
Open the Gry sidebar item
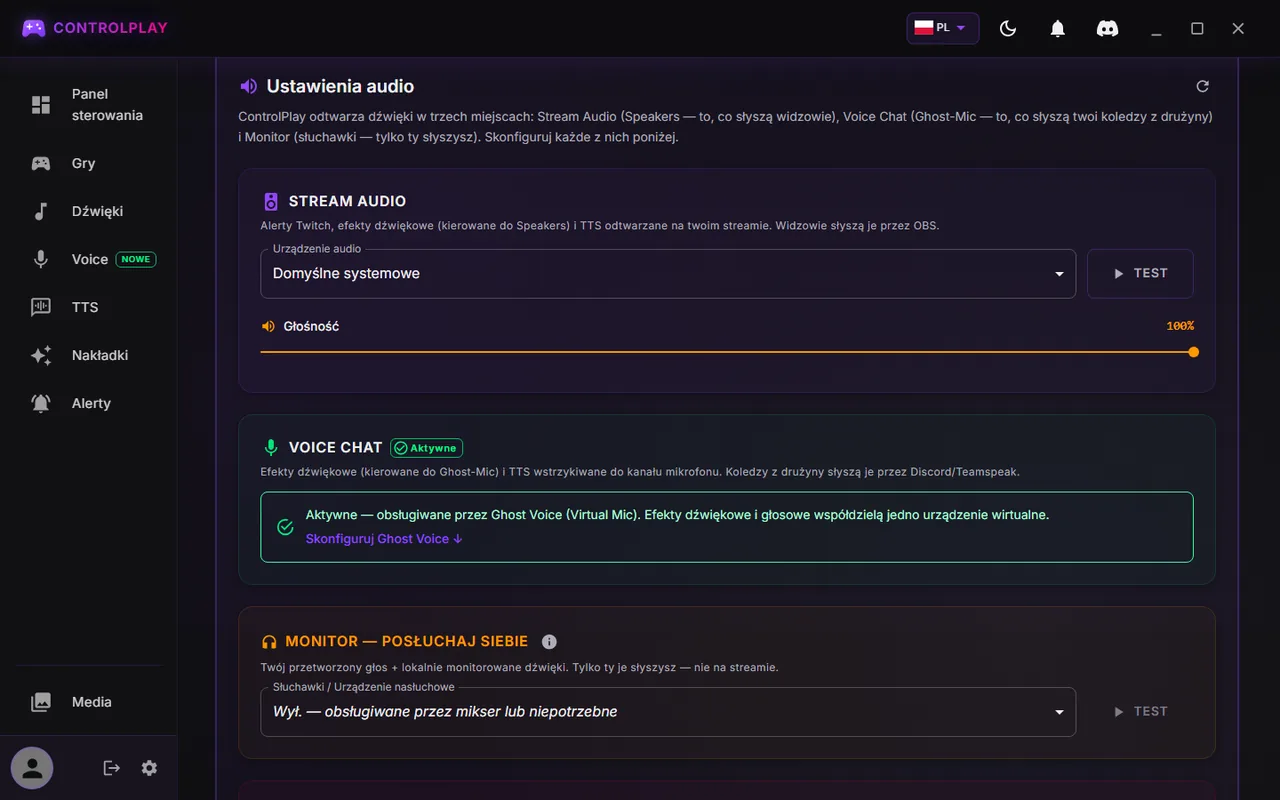(89, 163)
